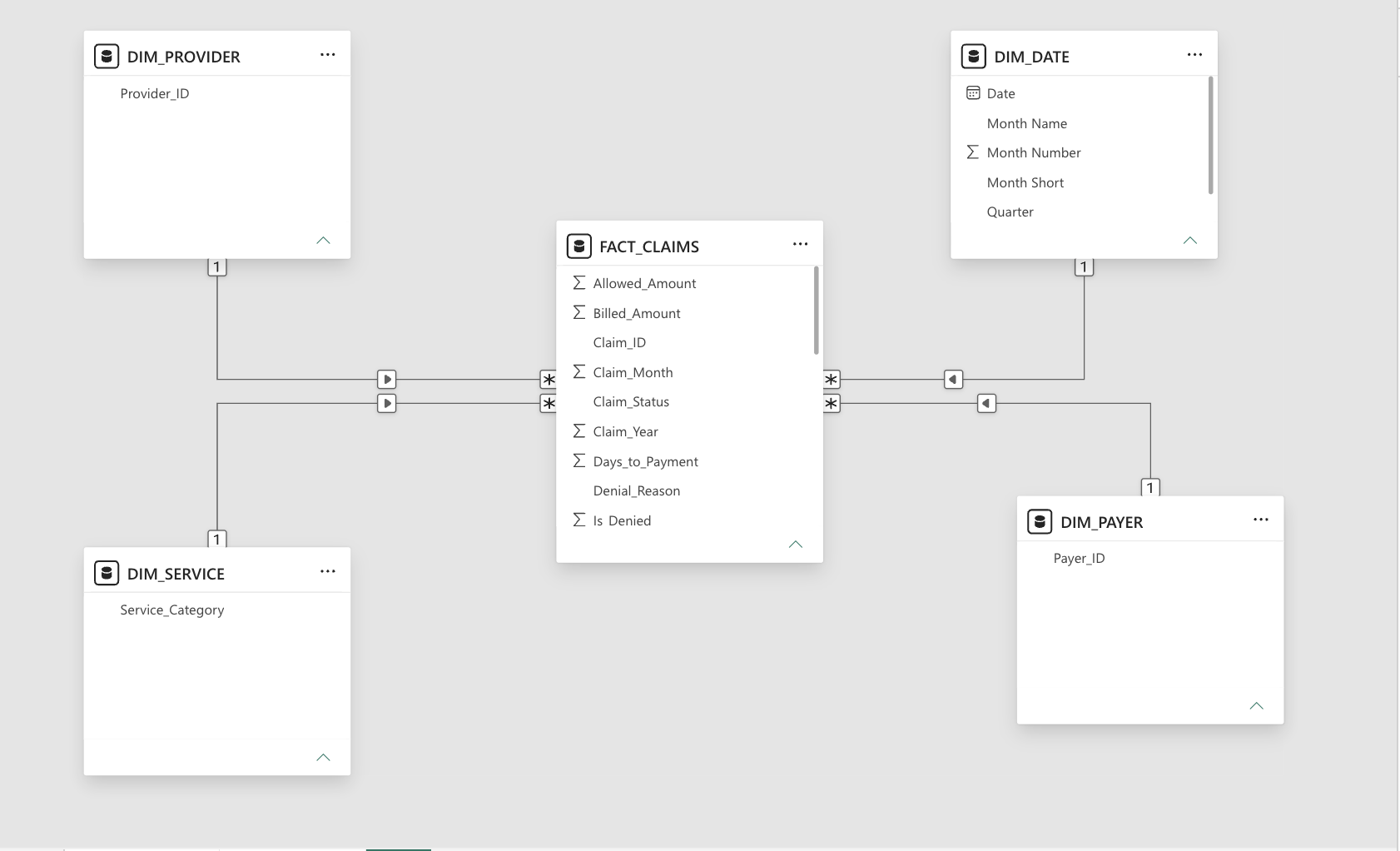The width and height of the screenshot is (1400, 851).
Task: Click the sigma icon next to Allowed_Amount
Action: (579, 283)
